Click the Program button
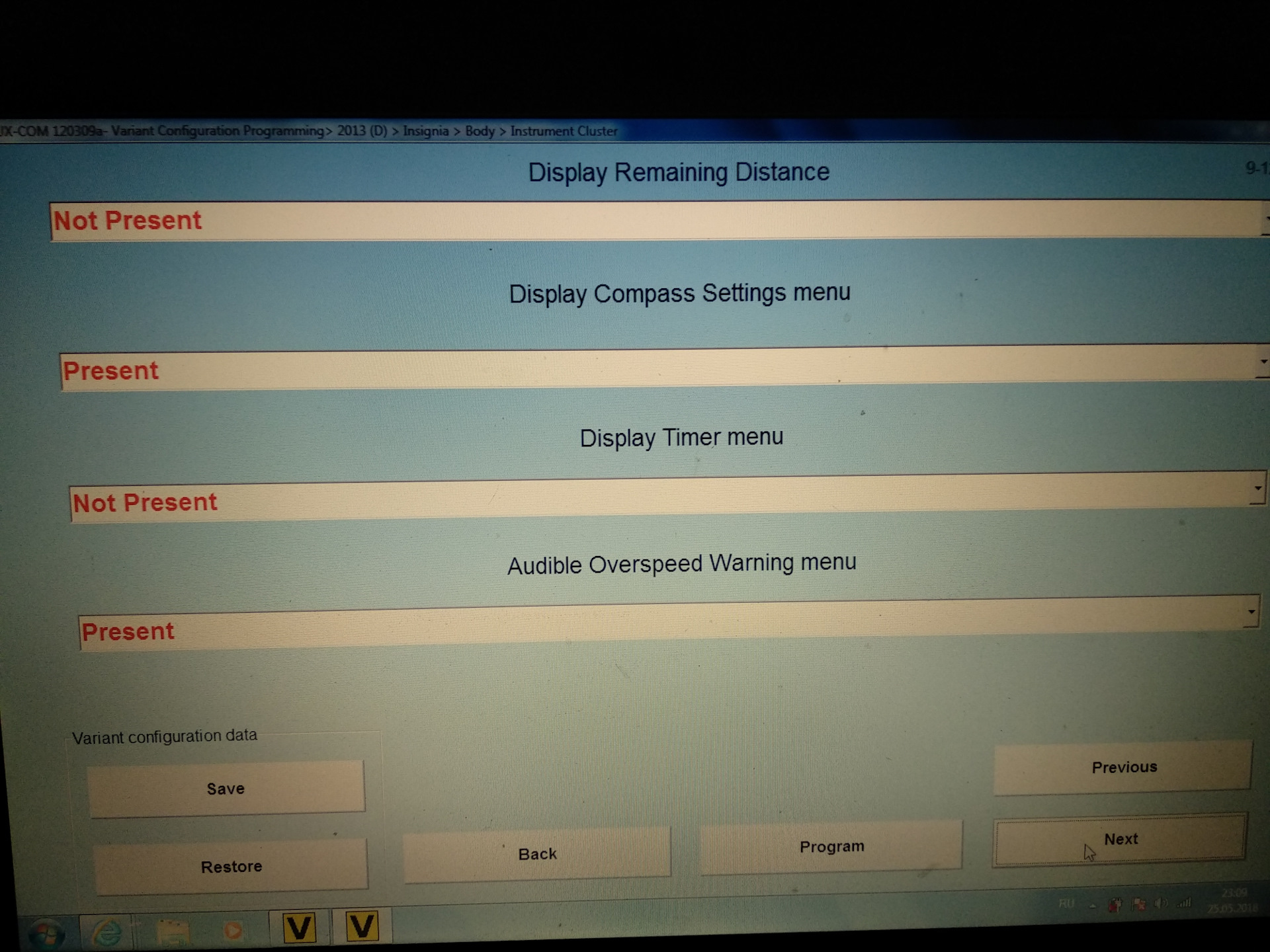Image resolution: width=1270 pixels, height=952 pixels. tap(831, 846)
